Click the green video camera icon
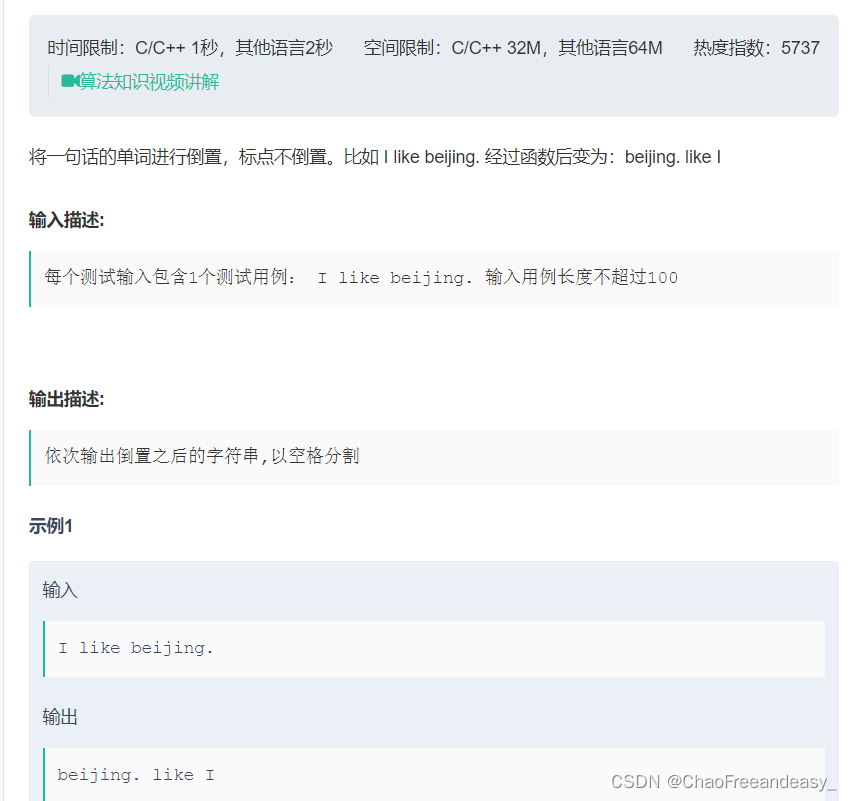 coord(70,81)
